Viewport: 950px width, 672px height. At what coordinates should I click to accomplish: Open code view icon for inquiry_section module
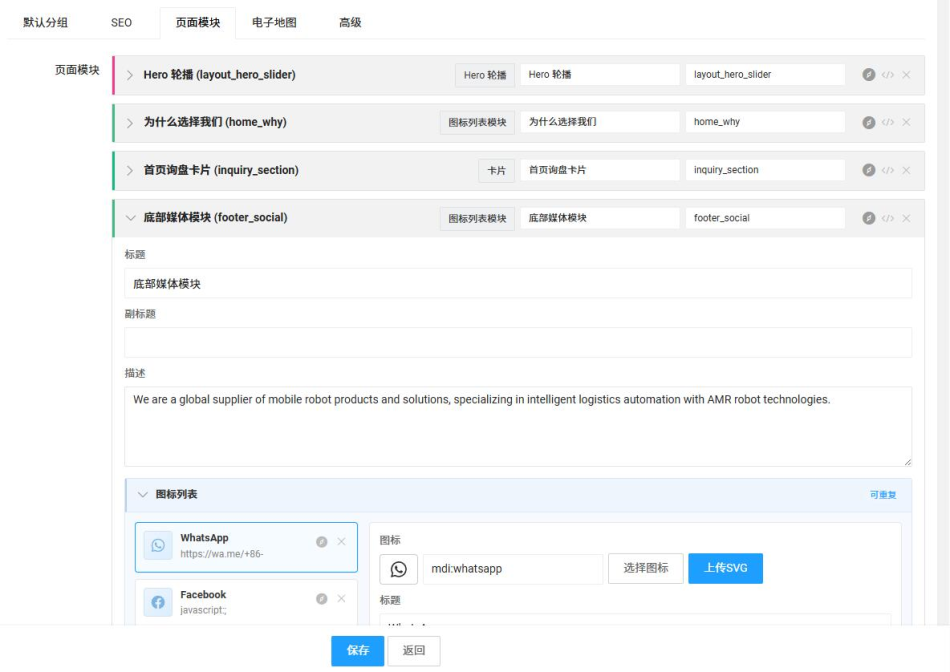click(888, 170)
